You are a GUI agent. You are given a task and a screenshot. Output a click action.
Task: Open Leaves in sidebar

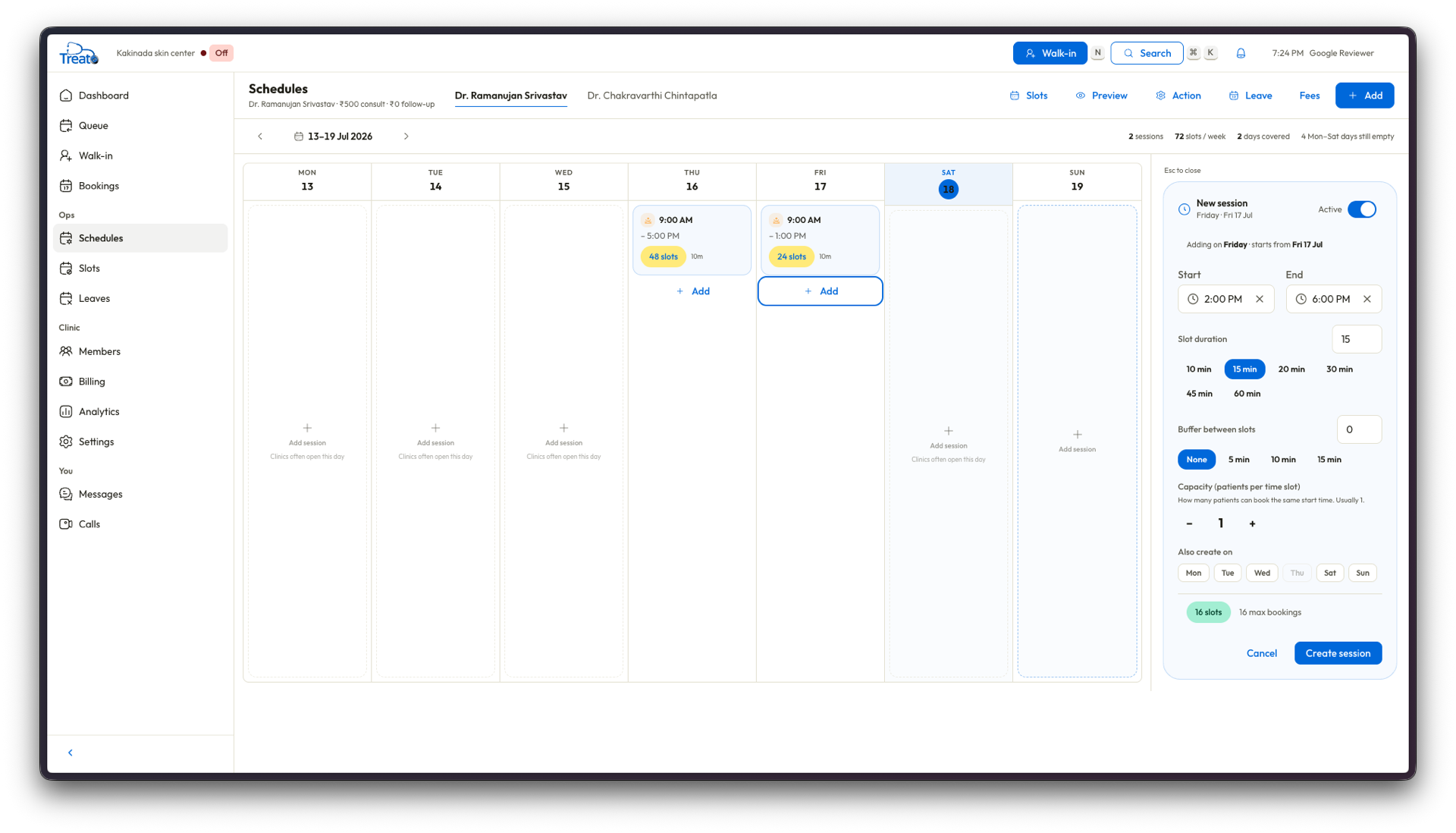pyautogui.click(x=140, y=298)
